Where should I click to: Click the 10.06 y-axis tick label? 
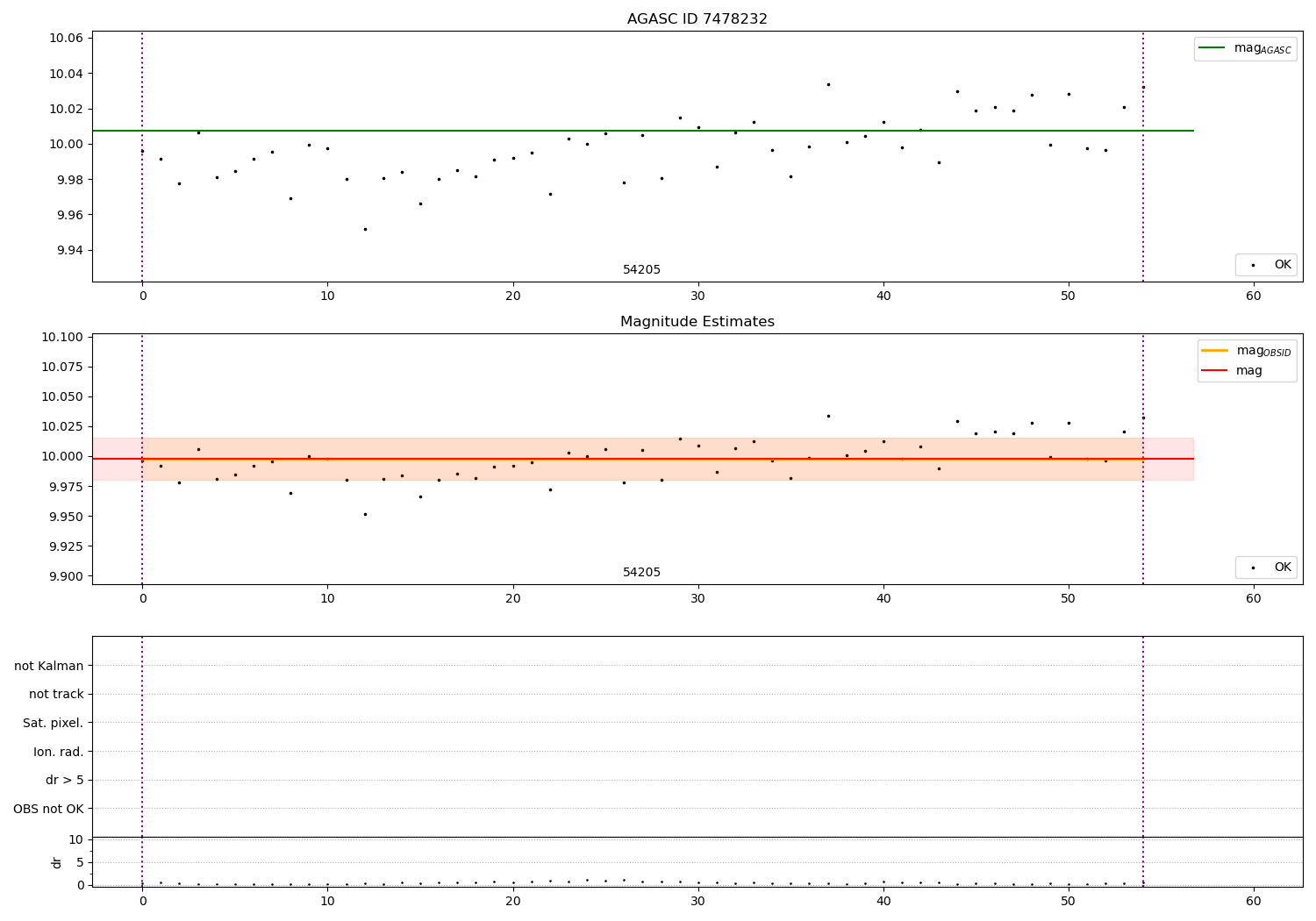point(66,38)
